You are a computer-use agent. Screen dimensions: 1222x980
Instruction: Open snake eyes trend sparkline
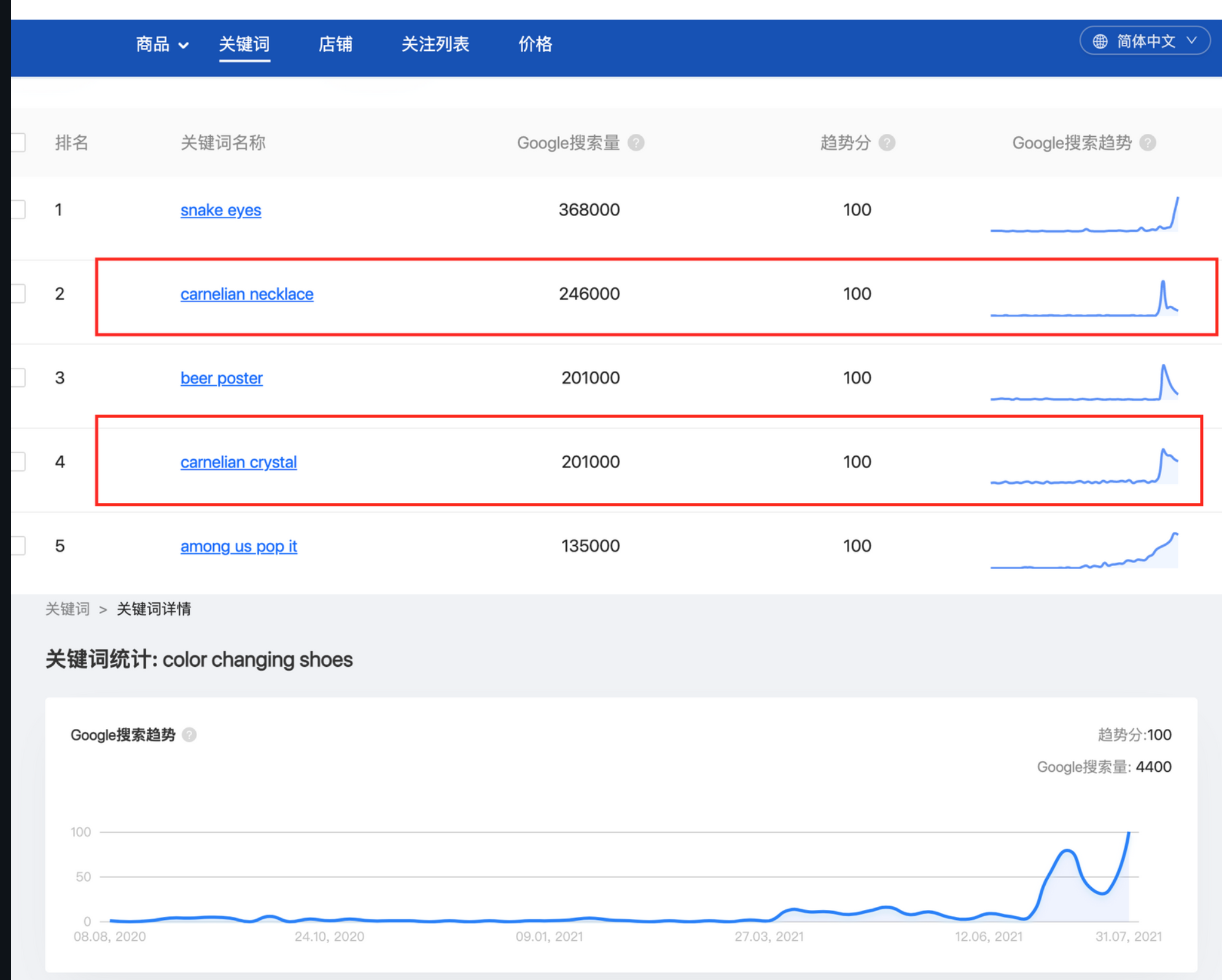coord(1084,216)
